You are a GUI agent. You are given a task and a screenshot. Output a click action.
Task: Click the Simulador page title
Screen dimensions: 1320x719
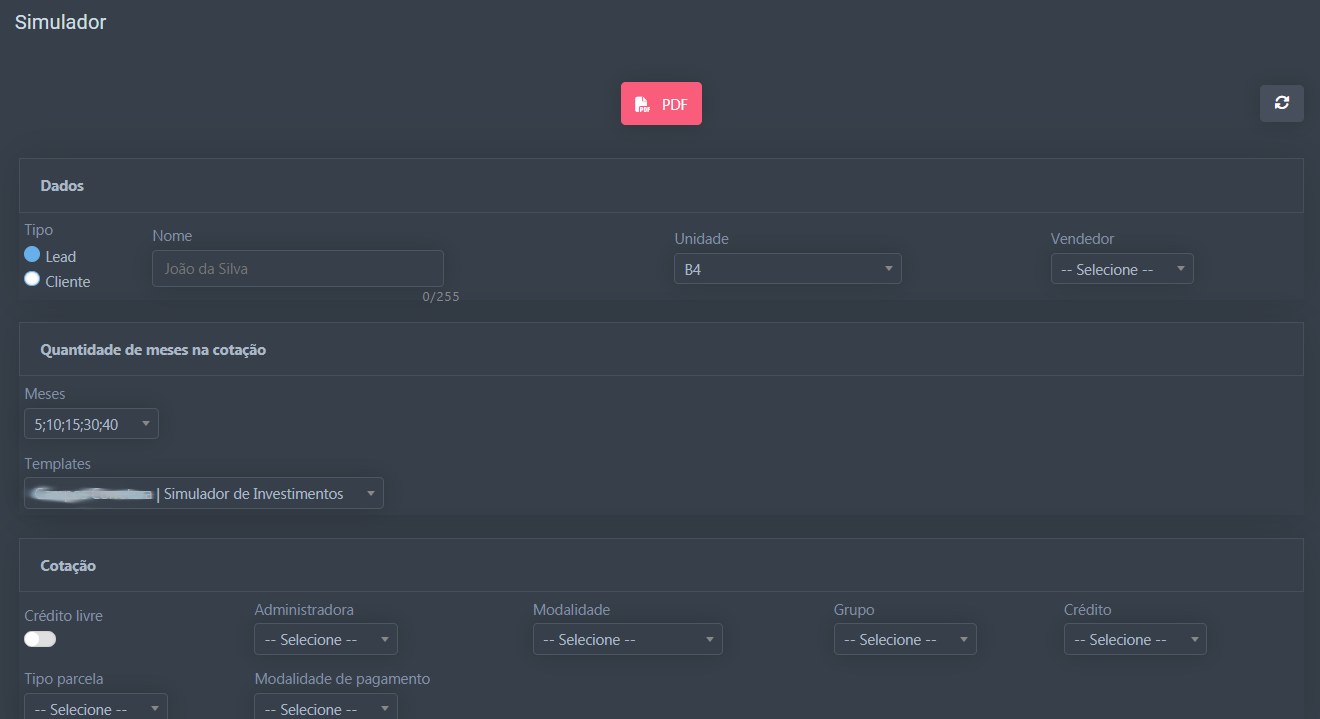(60, 22)
